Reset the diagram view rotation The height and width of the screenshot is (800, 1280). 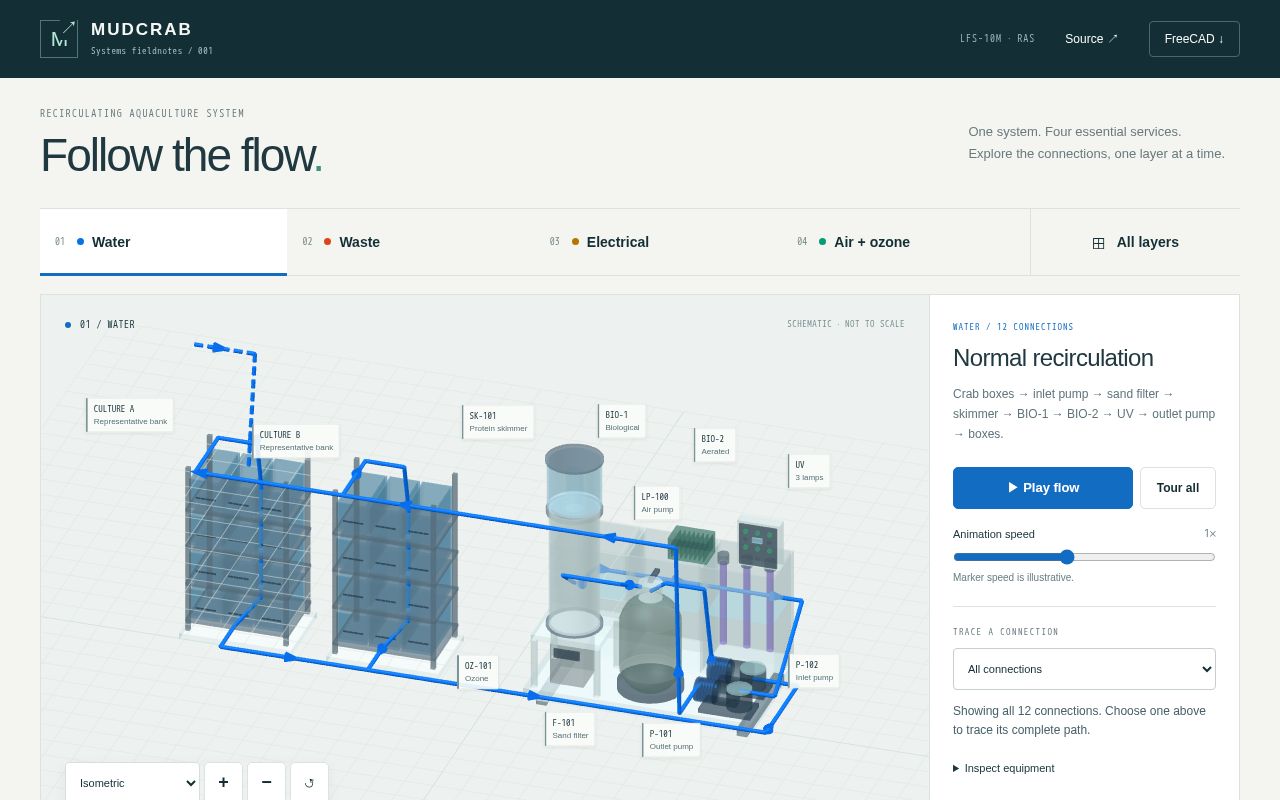click(309, 782)
